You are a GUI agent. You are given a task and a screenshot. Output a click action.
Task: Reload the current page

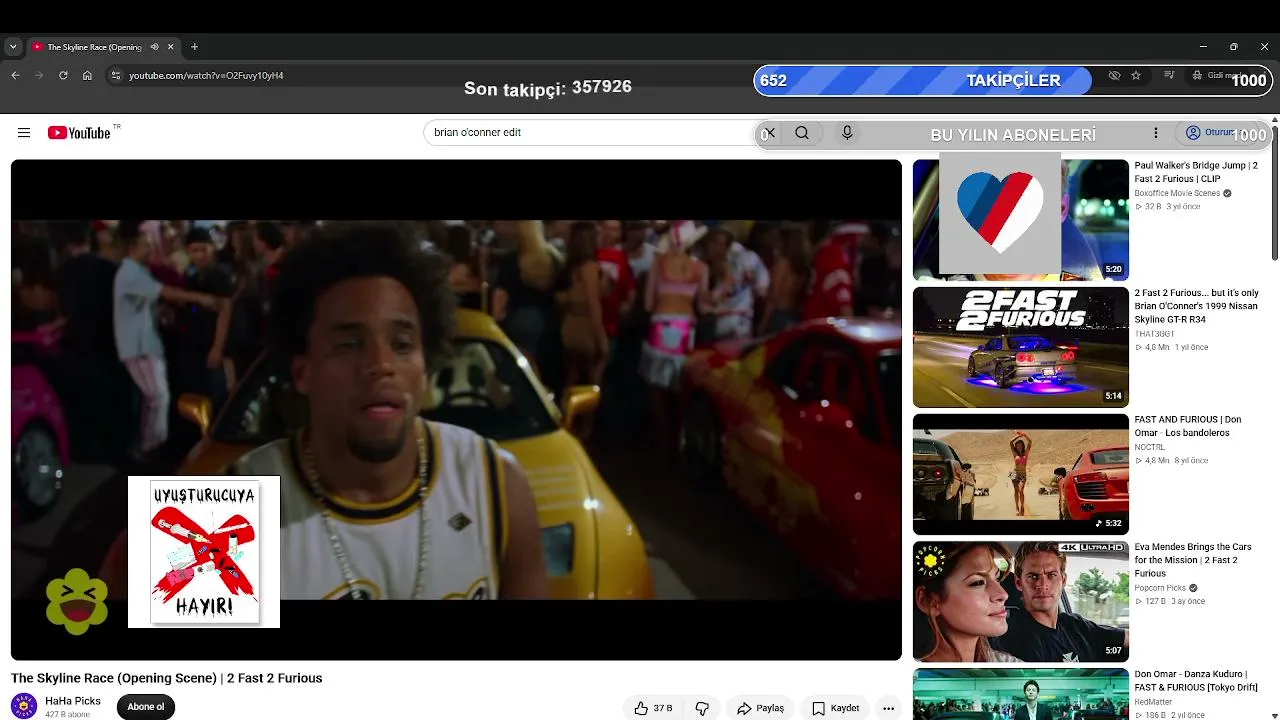(63, 75)
